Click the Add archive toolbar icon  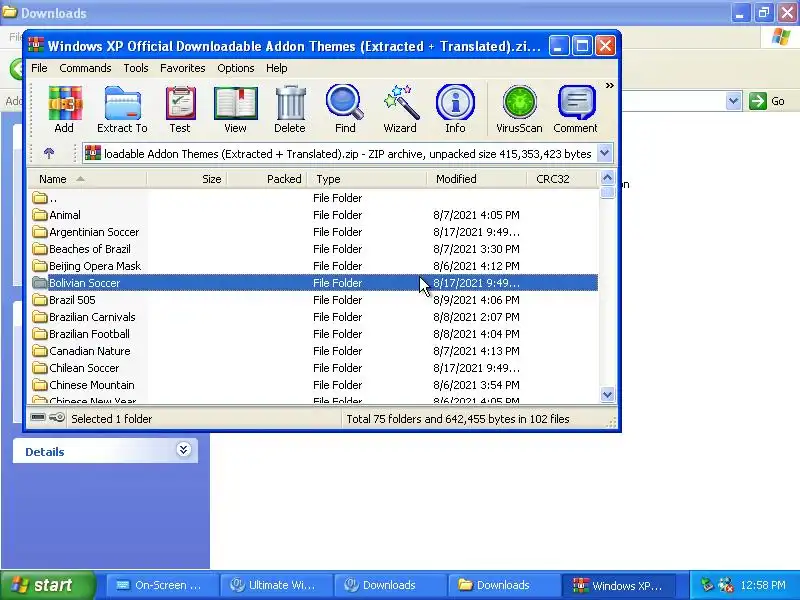pos(64,109)
